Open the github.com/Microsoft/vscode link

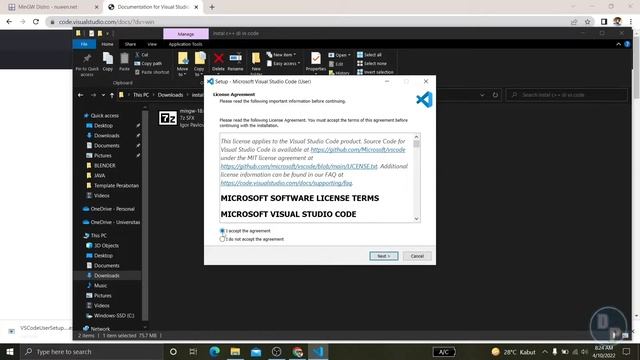pos(358,150)
